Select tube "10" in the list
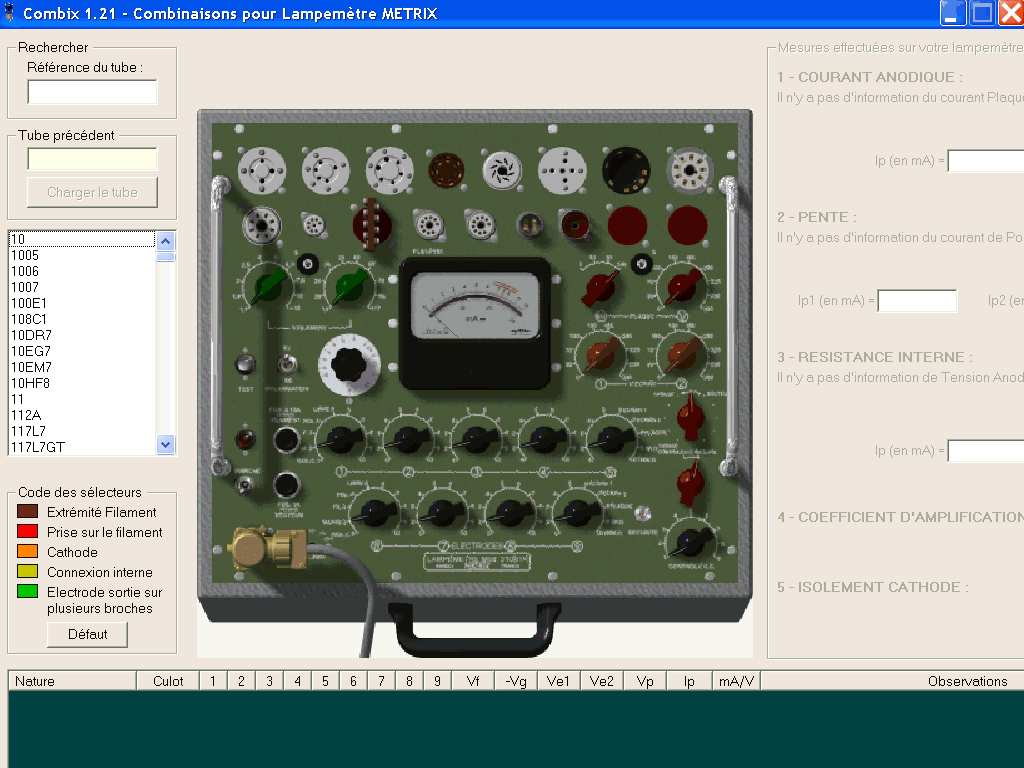 click(x=82, y=239)
